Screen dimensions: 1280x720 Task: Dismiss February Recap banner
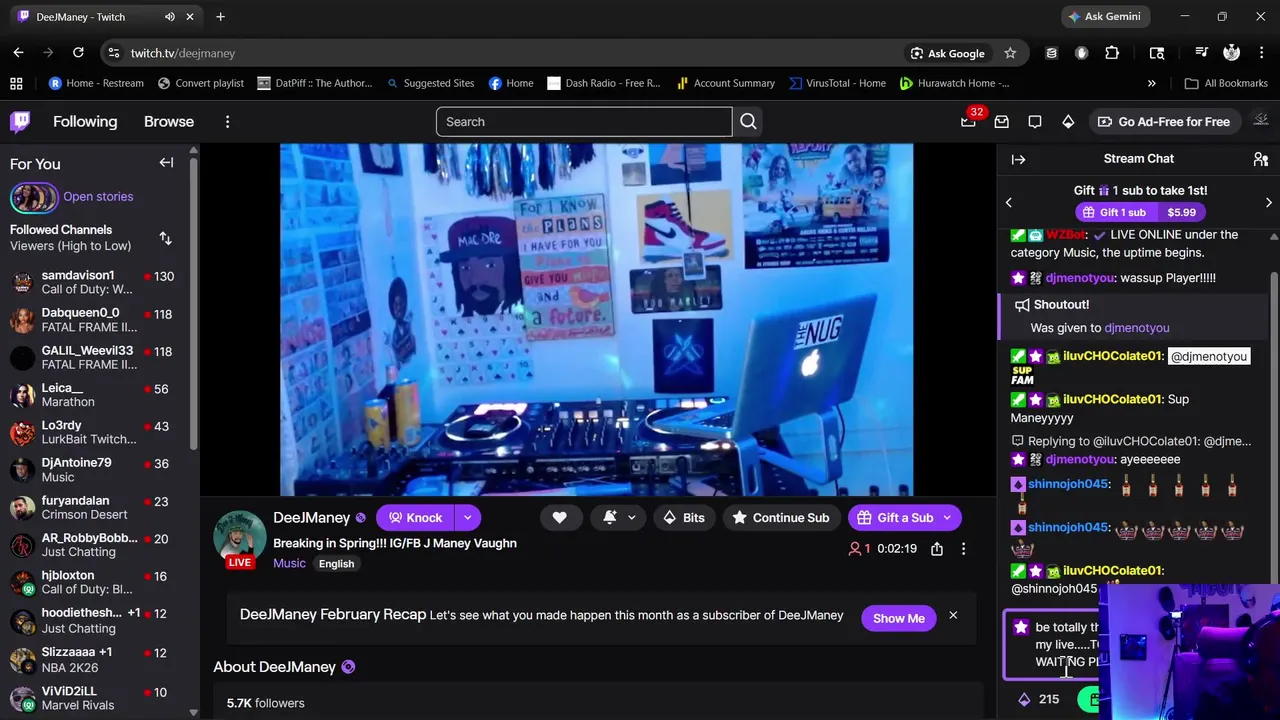click(953, 616)
